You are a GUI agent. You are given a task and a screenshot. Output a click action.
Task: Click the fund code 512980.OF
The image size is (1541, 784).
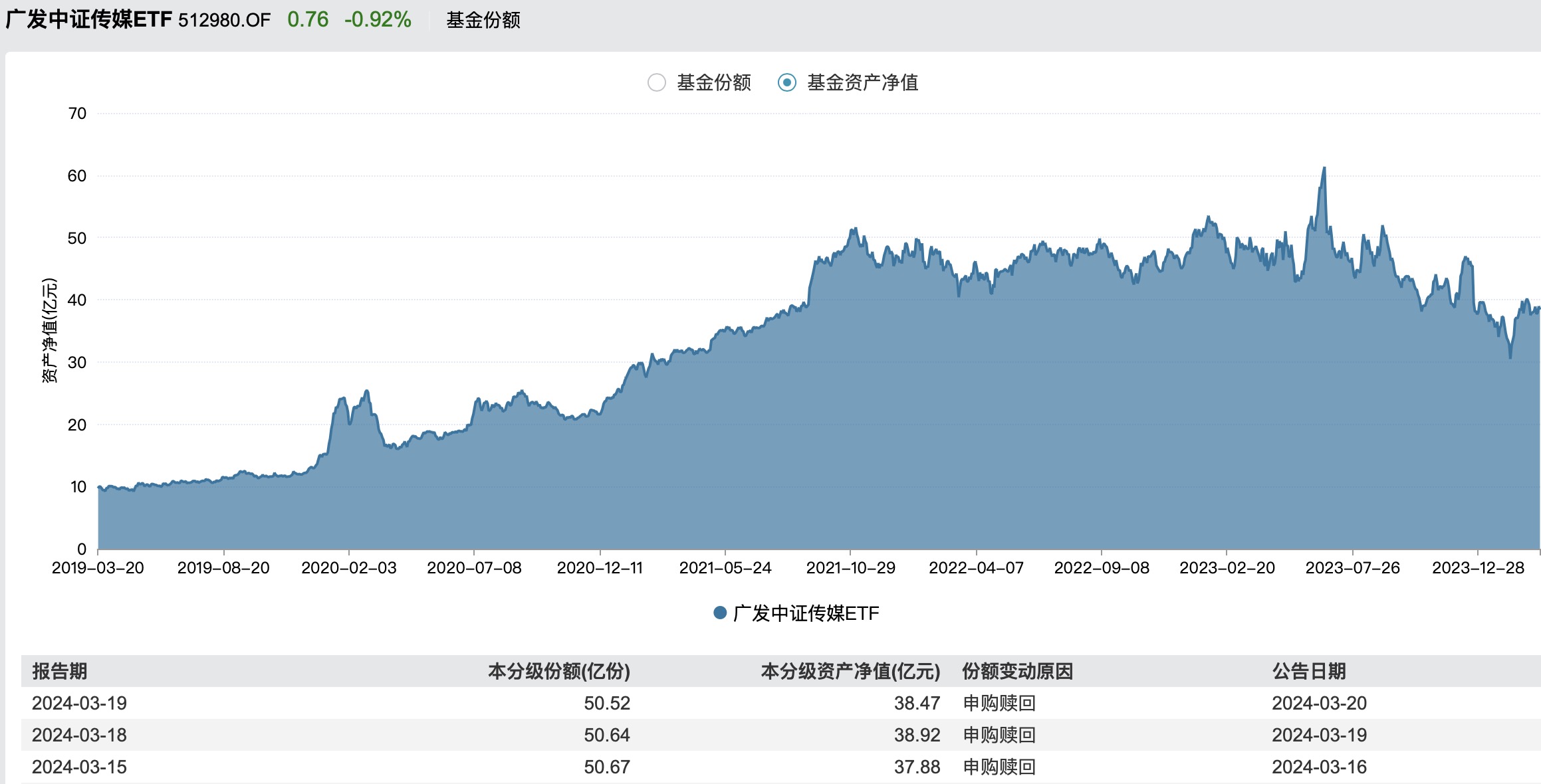(x=225, y=20)
